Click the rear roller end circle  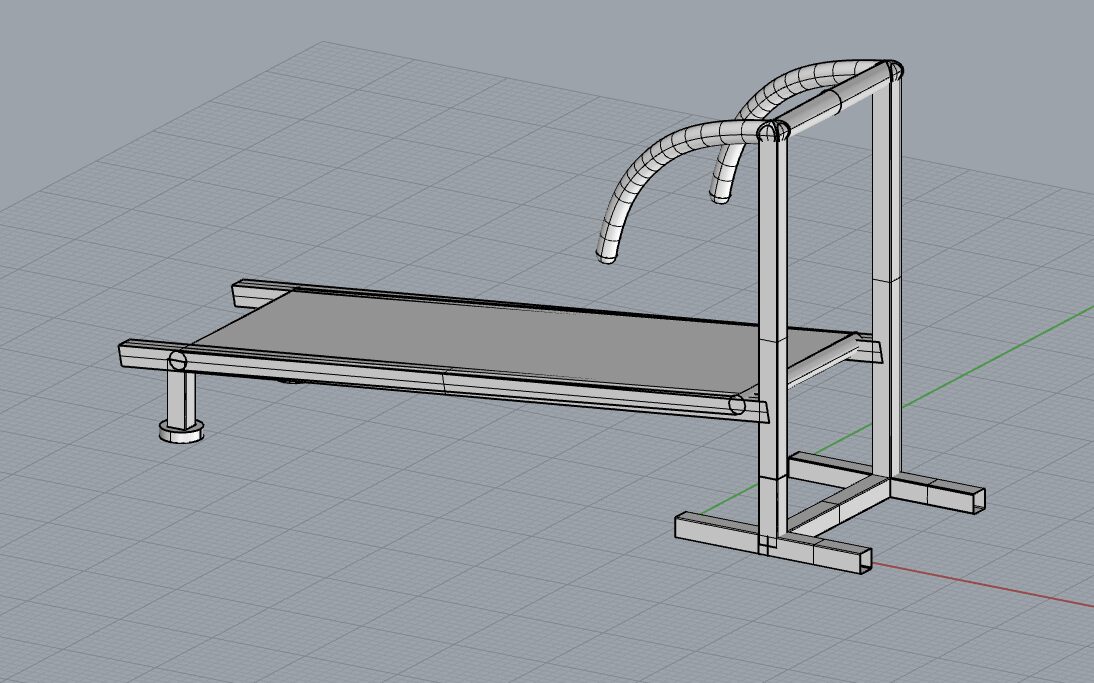179,361
